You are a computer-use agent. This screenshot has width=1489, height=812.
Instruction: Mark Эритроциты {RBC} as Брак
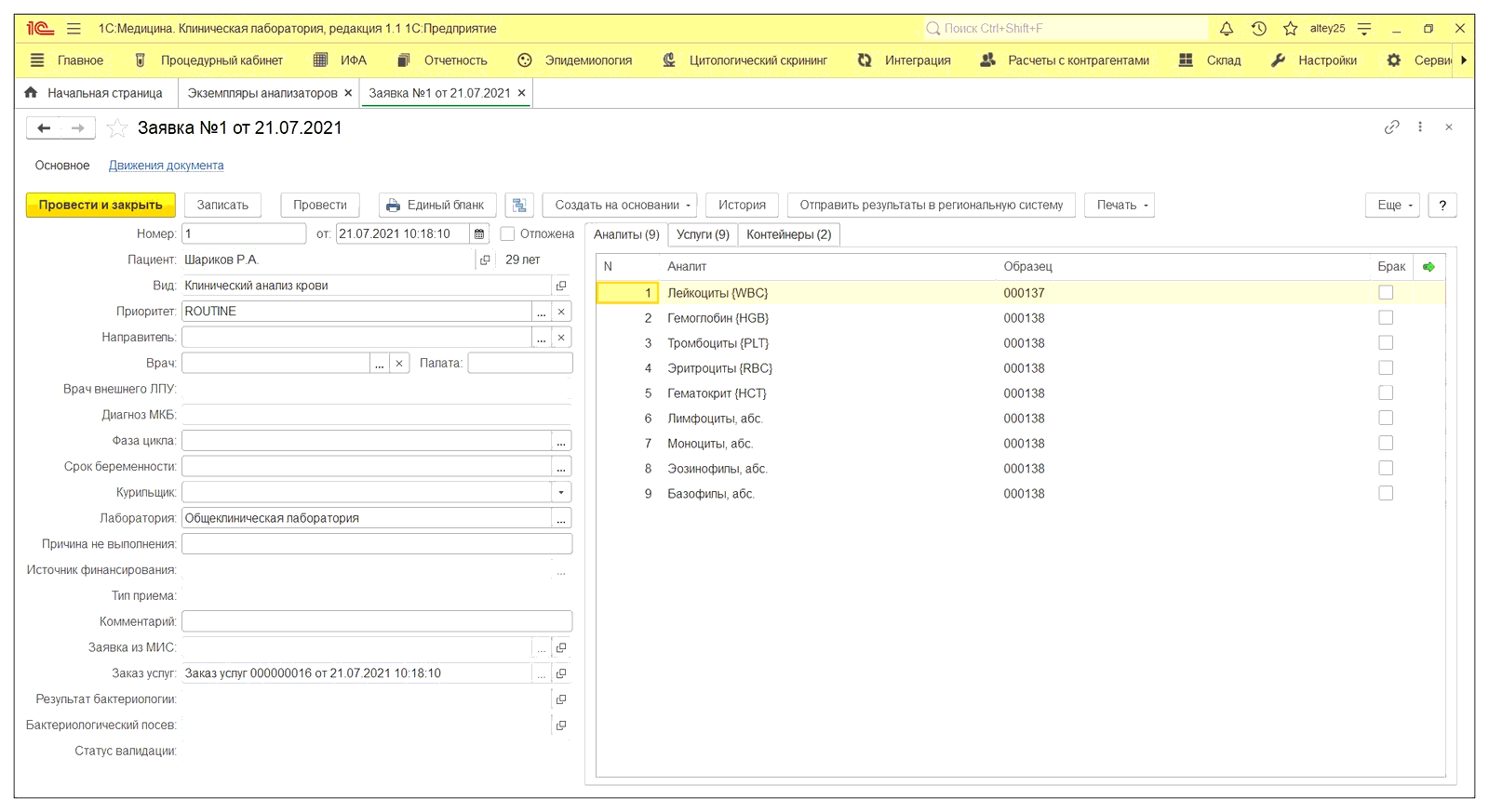(x=1386, y=368)
